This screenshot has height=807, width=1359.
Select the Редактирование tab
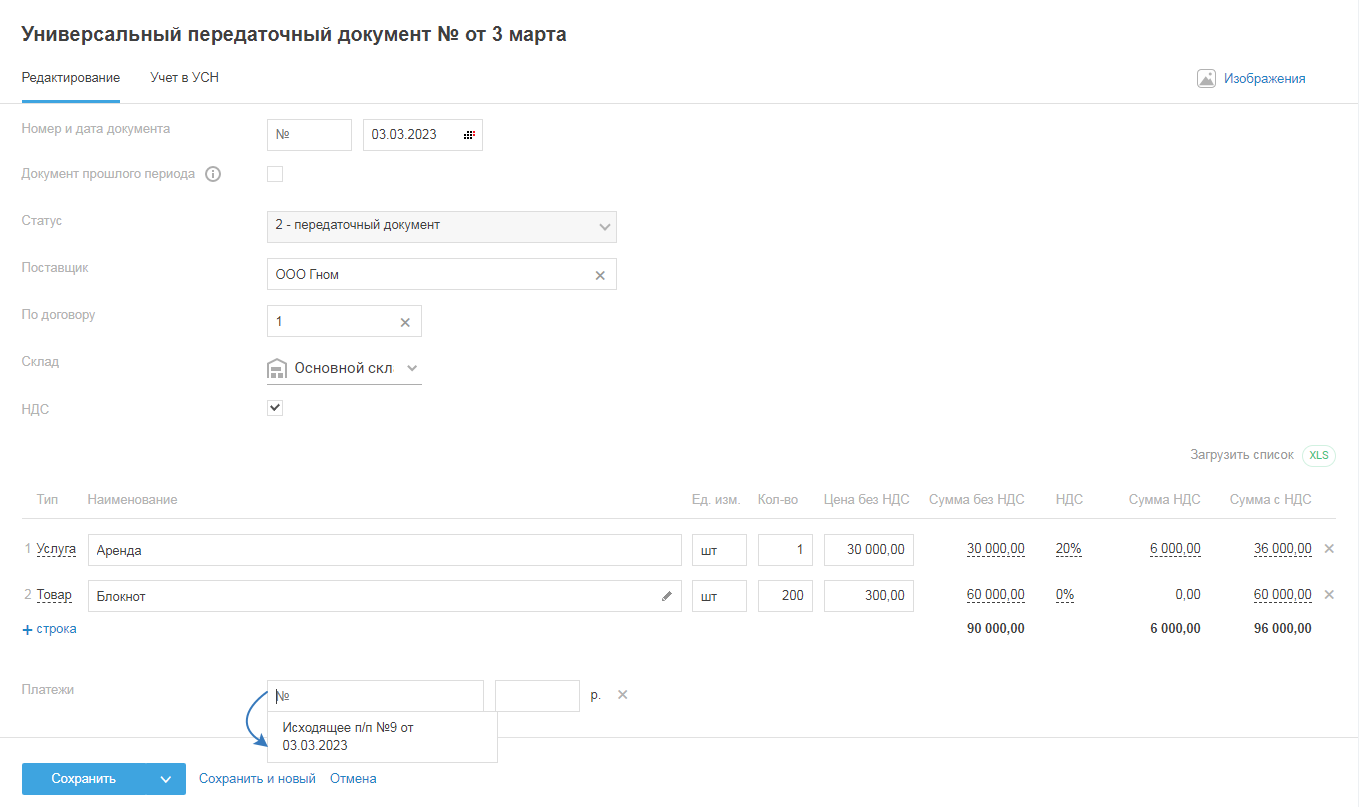pos(71,78)
